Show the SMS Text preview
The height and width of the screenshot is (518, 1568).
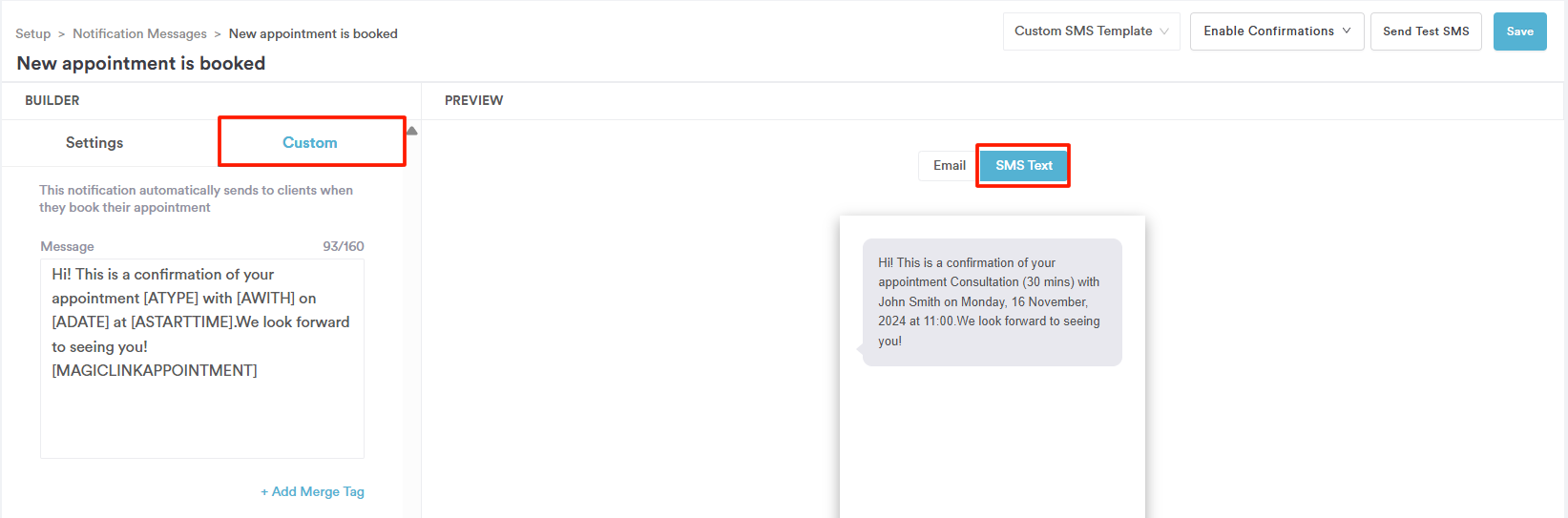point(1024,165)
